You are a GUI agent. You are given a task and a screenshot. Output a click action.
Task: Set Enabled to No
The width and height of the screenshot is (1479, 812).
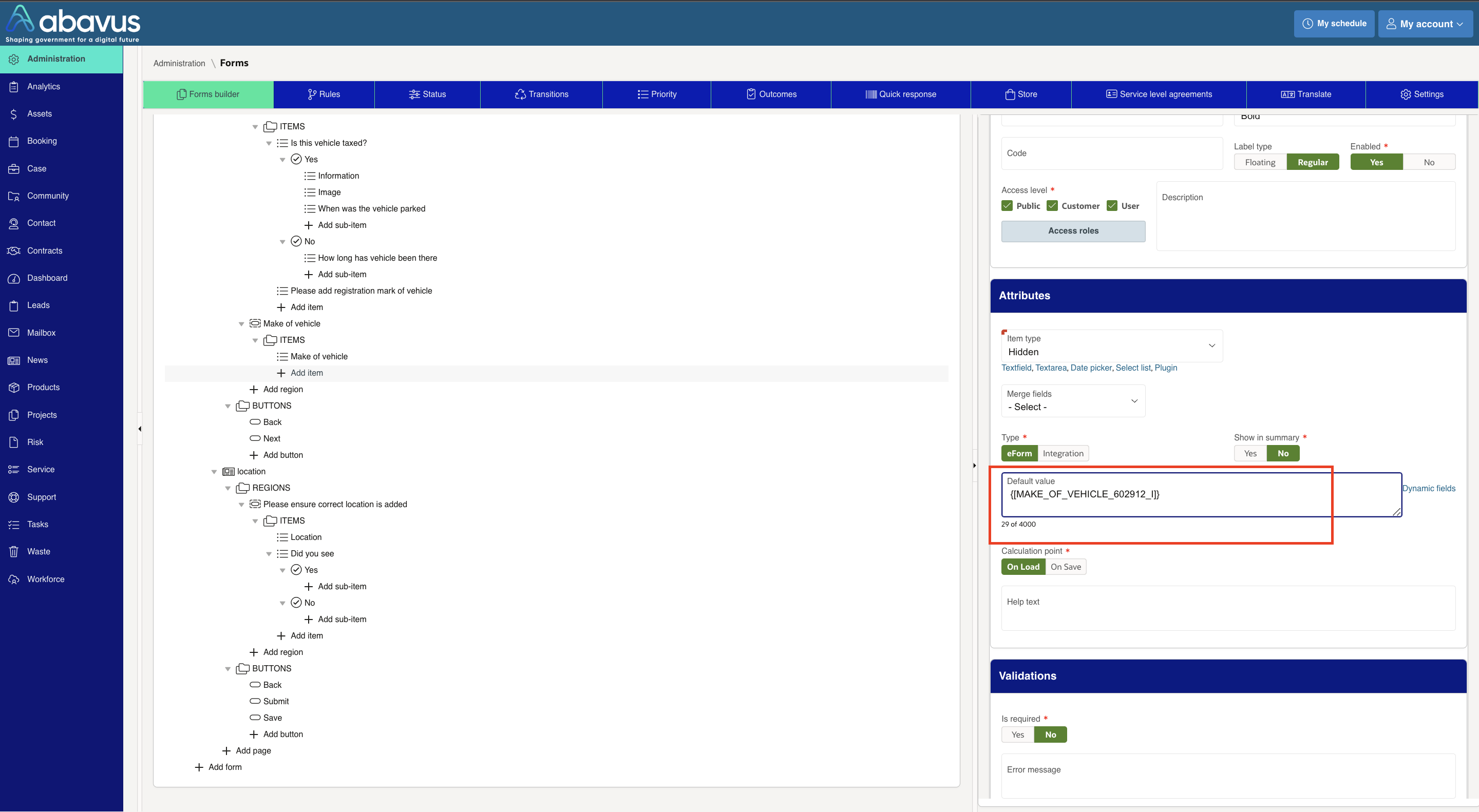coord(1429,162)
